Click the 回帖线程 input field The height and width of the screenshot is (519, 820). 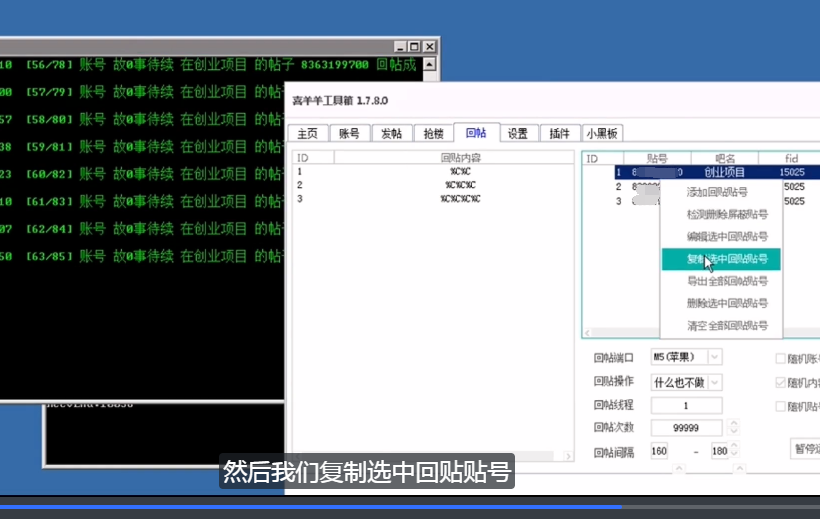686,405
